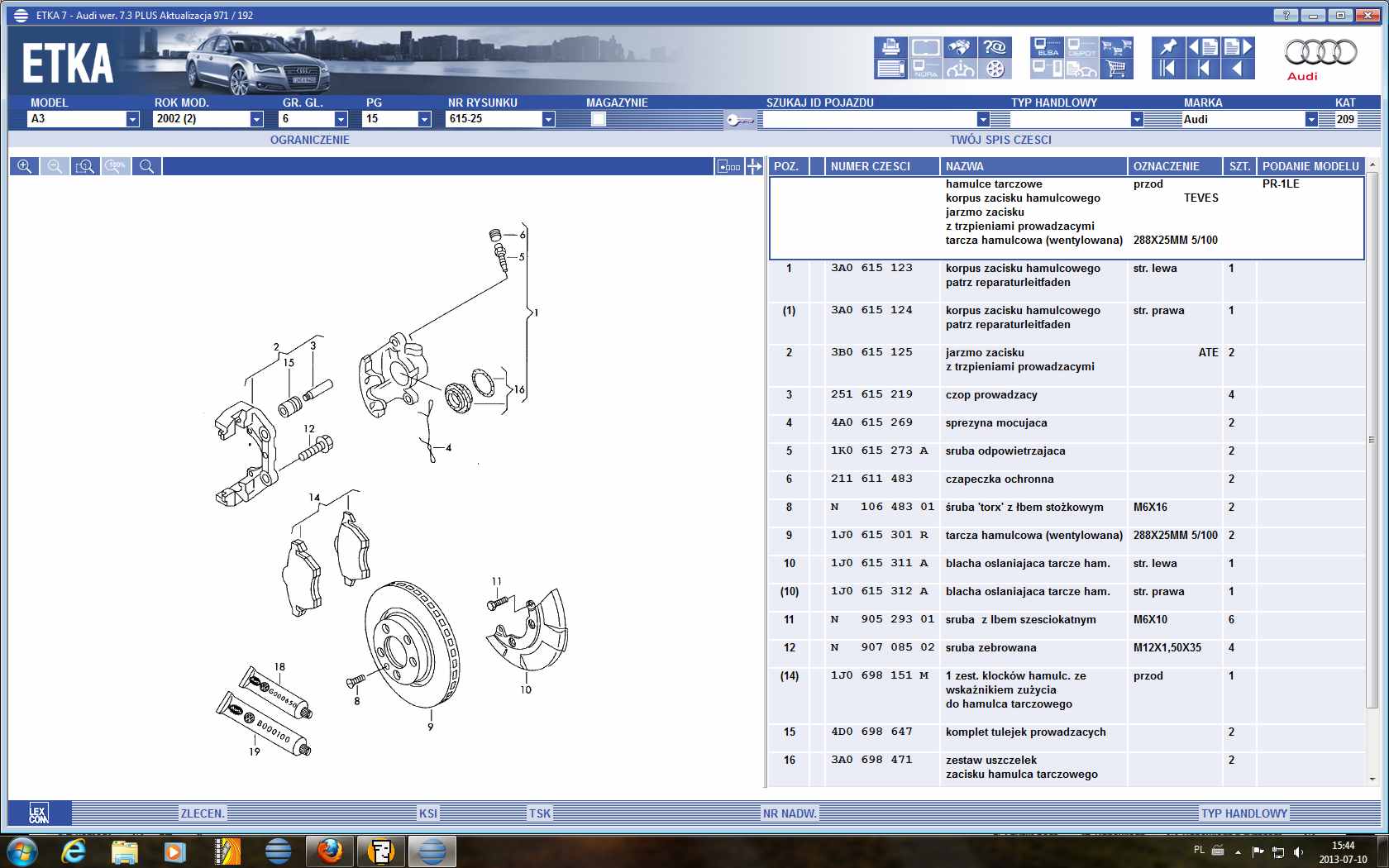Click the key icon next to MAGAZYNIE

coord(739,121)
